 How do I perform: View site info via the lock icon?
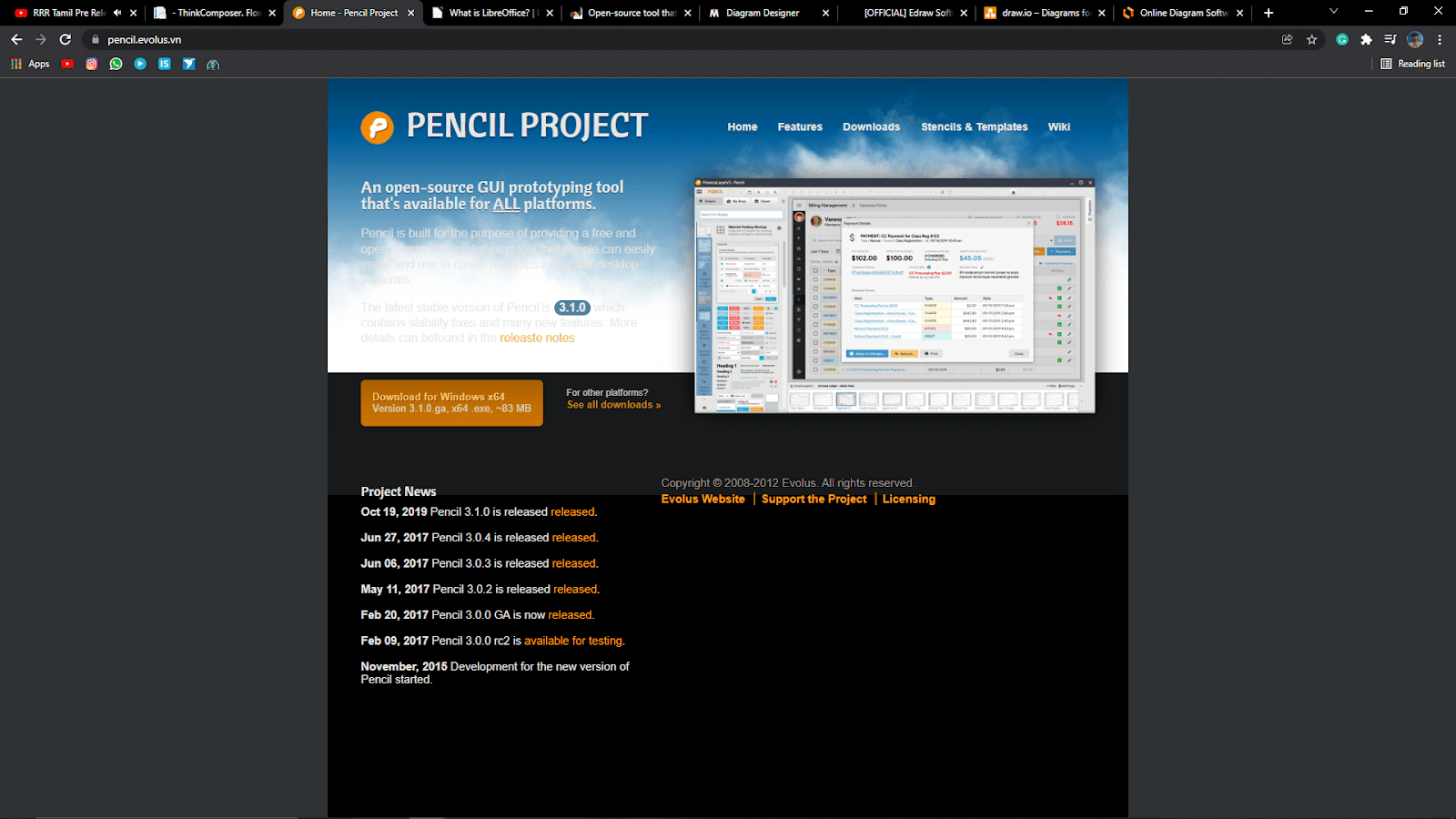click(96, 39)
